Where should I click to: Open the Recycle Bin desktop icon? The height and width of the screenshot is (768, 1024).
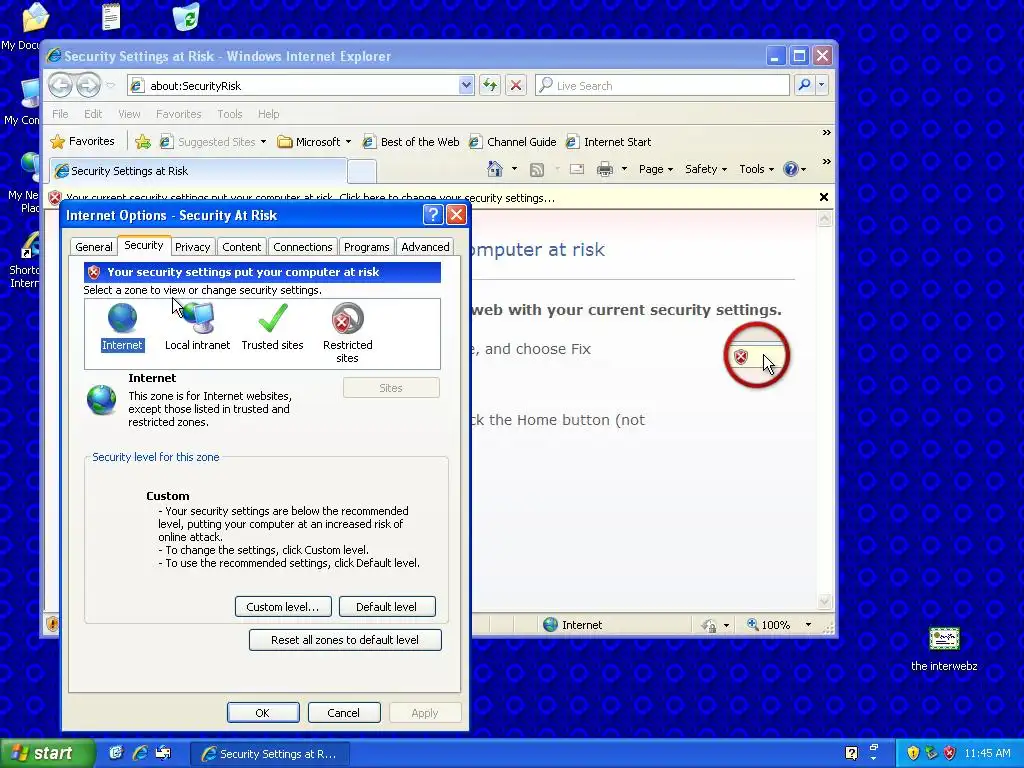pyautogui.click(x=187, y=16)
